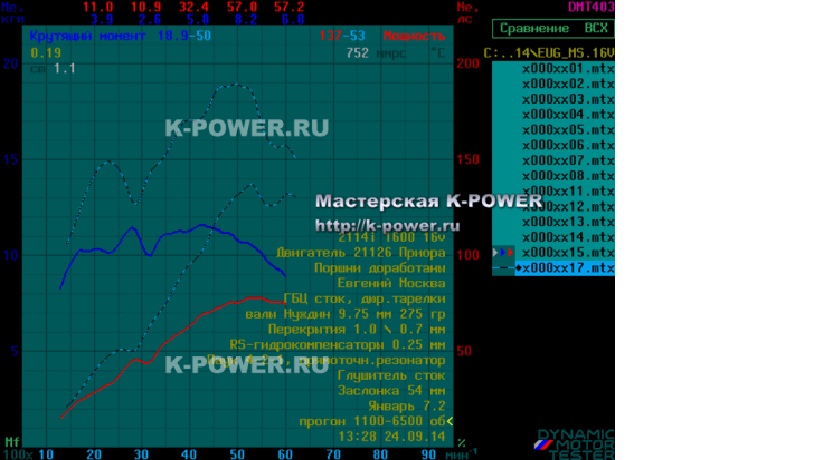Click the pressure reading 752
Viewport: 819px width, 460px height.
point(357,53)
